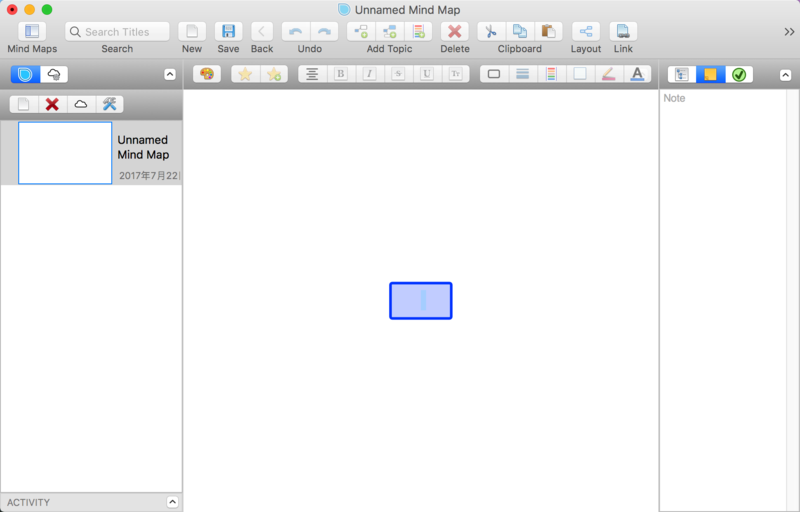This screenshot has height=512, width=800.
Task: Click the paste clipboard icon
Action: coord(548,32)
